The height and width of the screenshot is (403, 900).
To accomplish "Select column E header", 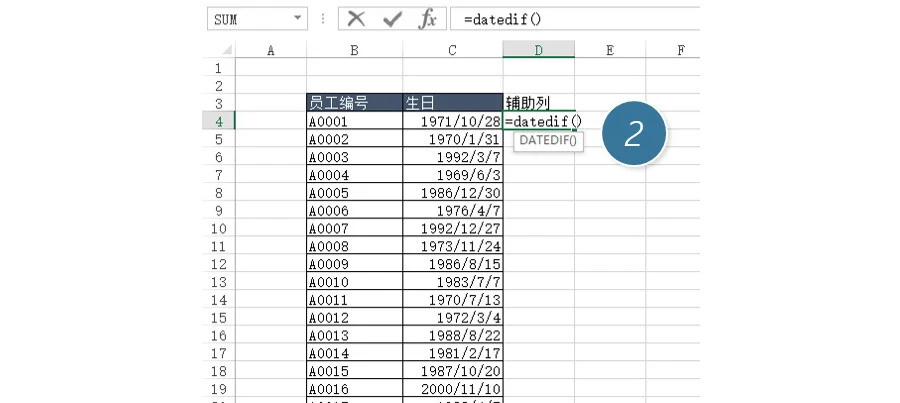I will (609, 49).
